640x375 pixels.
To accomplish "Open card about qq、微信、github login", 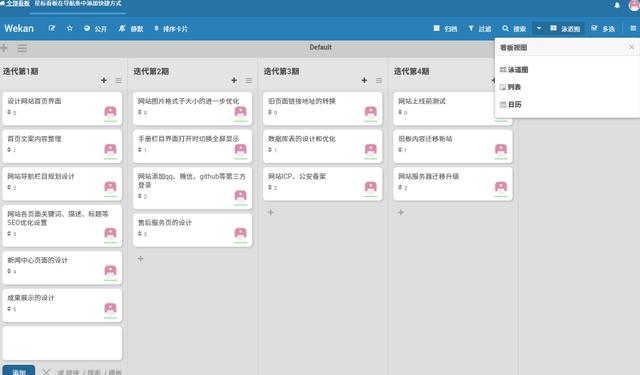I will pos(192,188).
